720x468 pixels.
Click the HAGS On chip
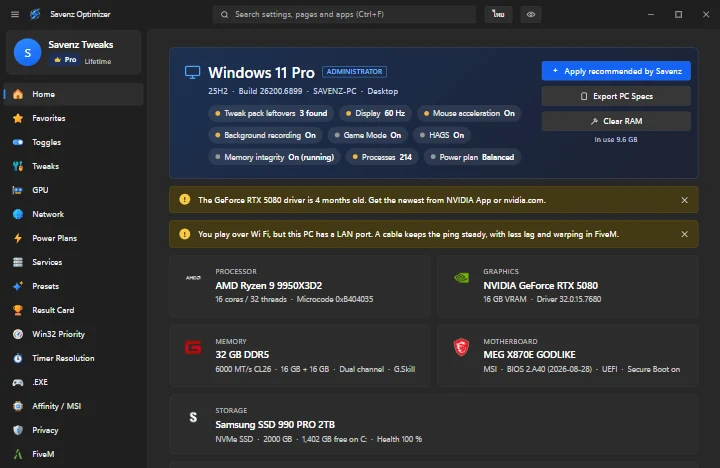[442, 135]
